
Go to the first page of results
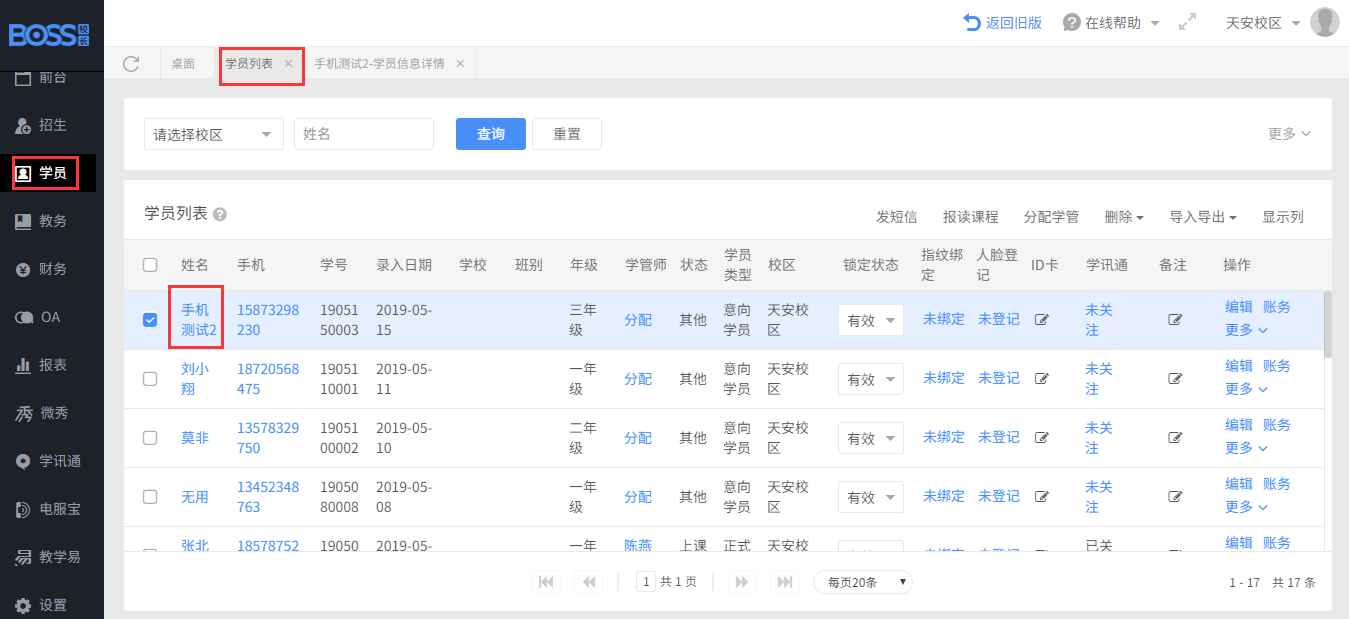[547, 582]
